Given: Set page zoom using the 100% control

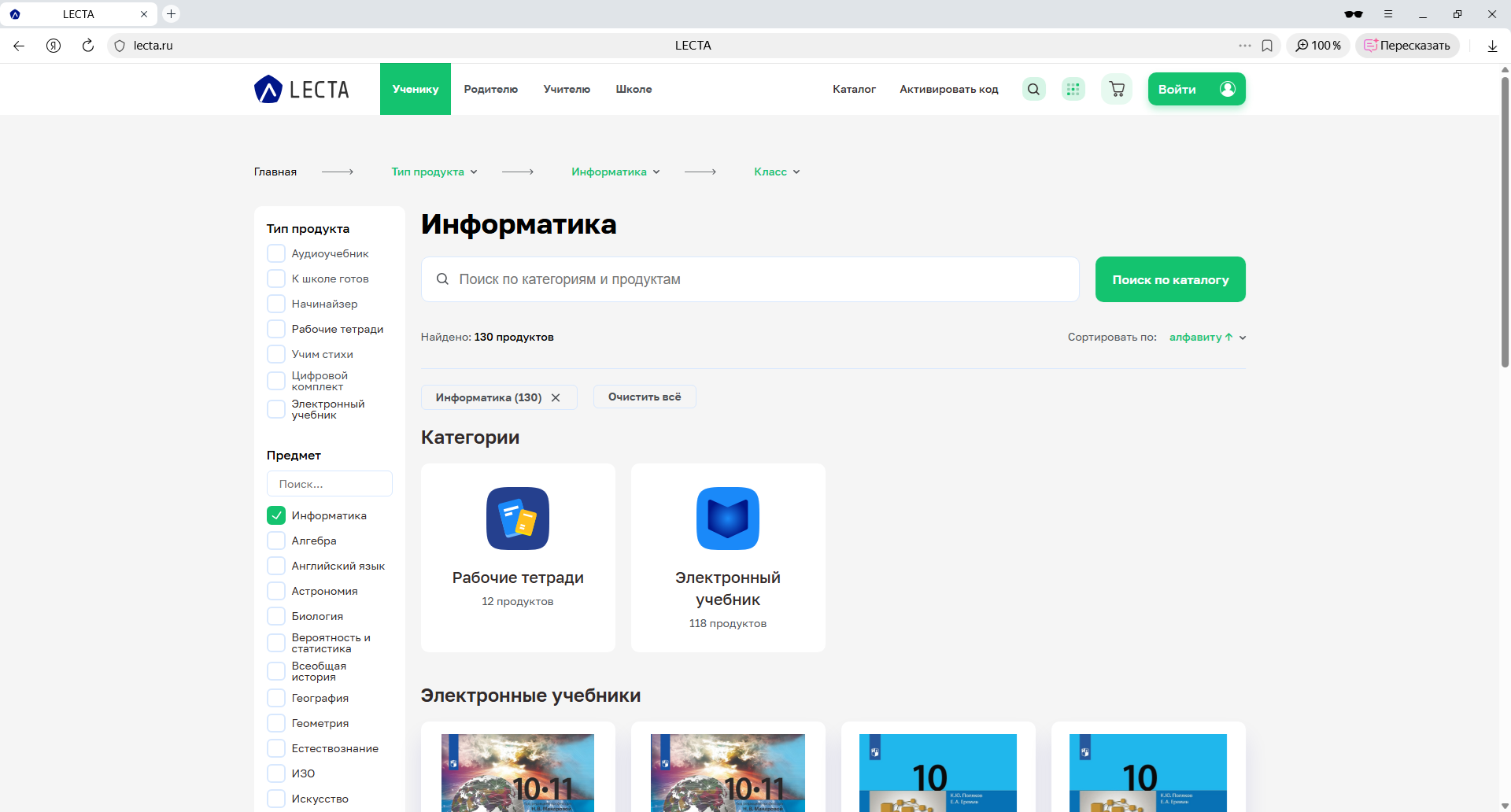Looking at the screenshot, I should click(1318, 46).
